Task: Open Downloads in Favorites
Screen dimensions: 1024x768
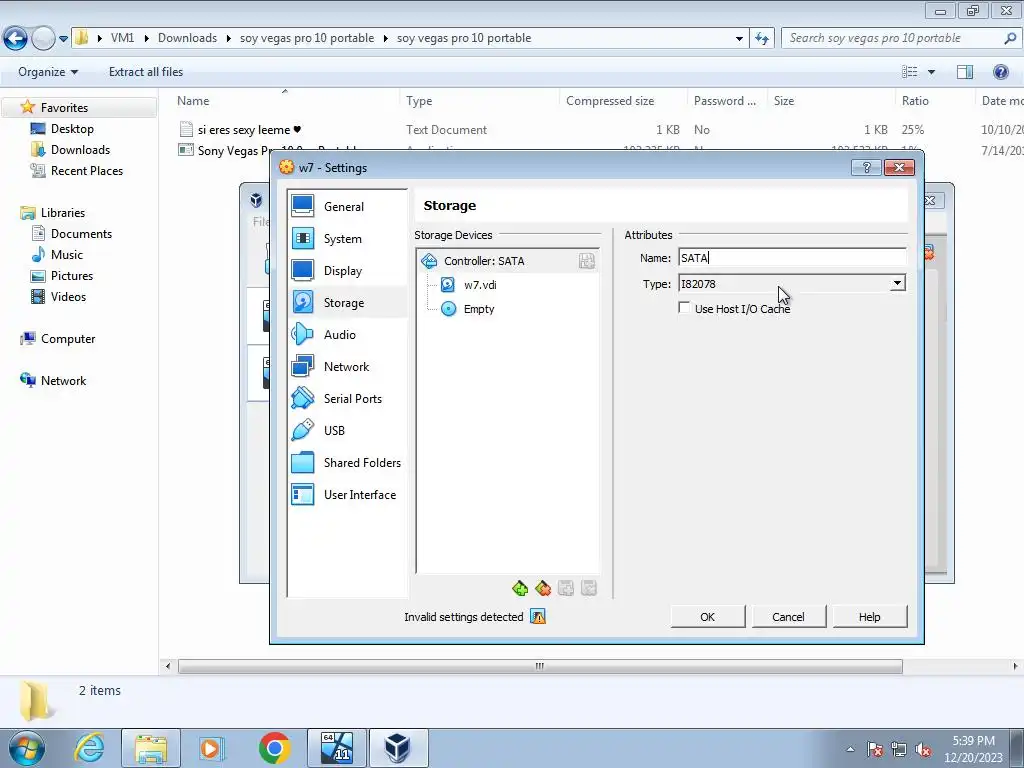Action: coord(80,150)
